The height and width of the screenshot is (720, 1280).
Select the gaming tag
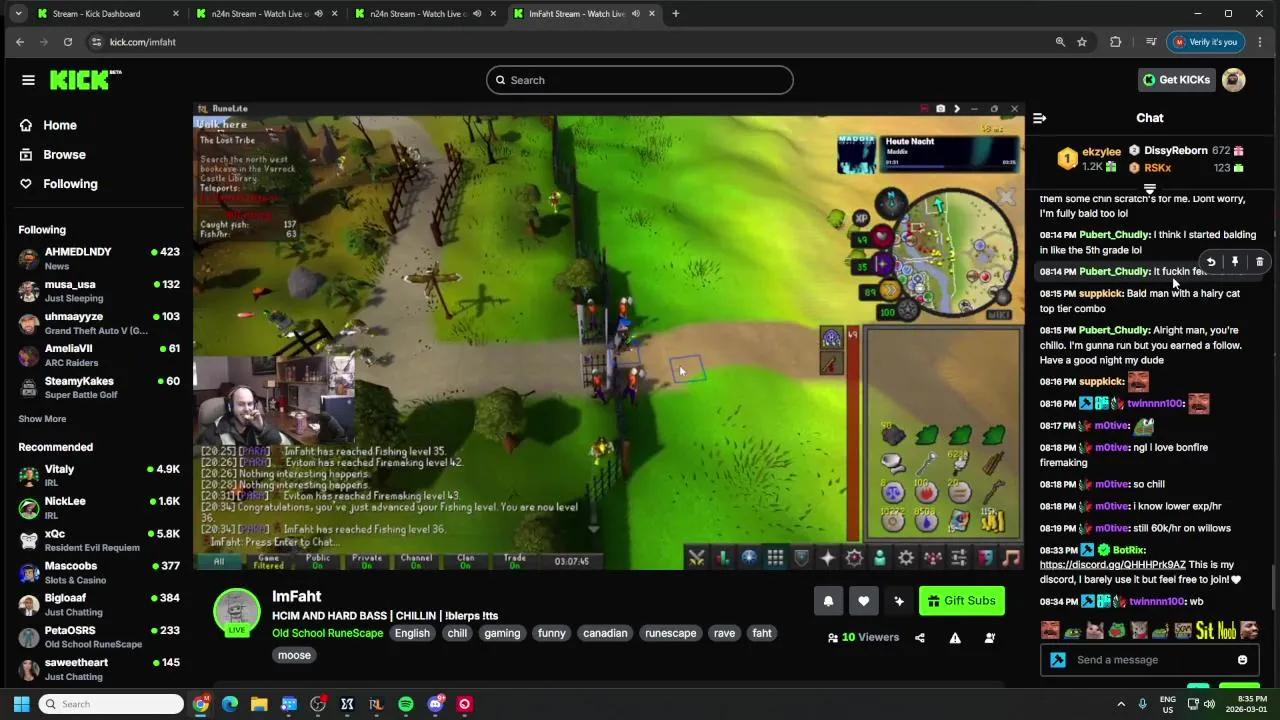[x=502, y=633]
